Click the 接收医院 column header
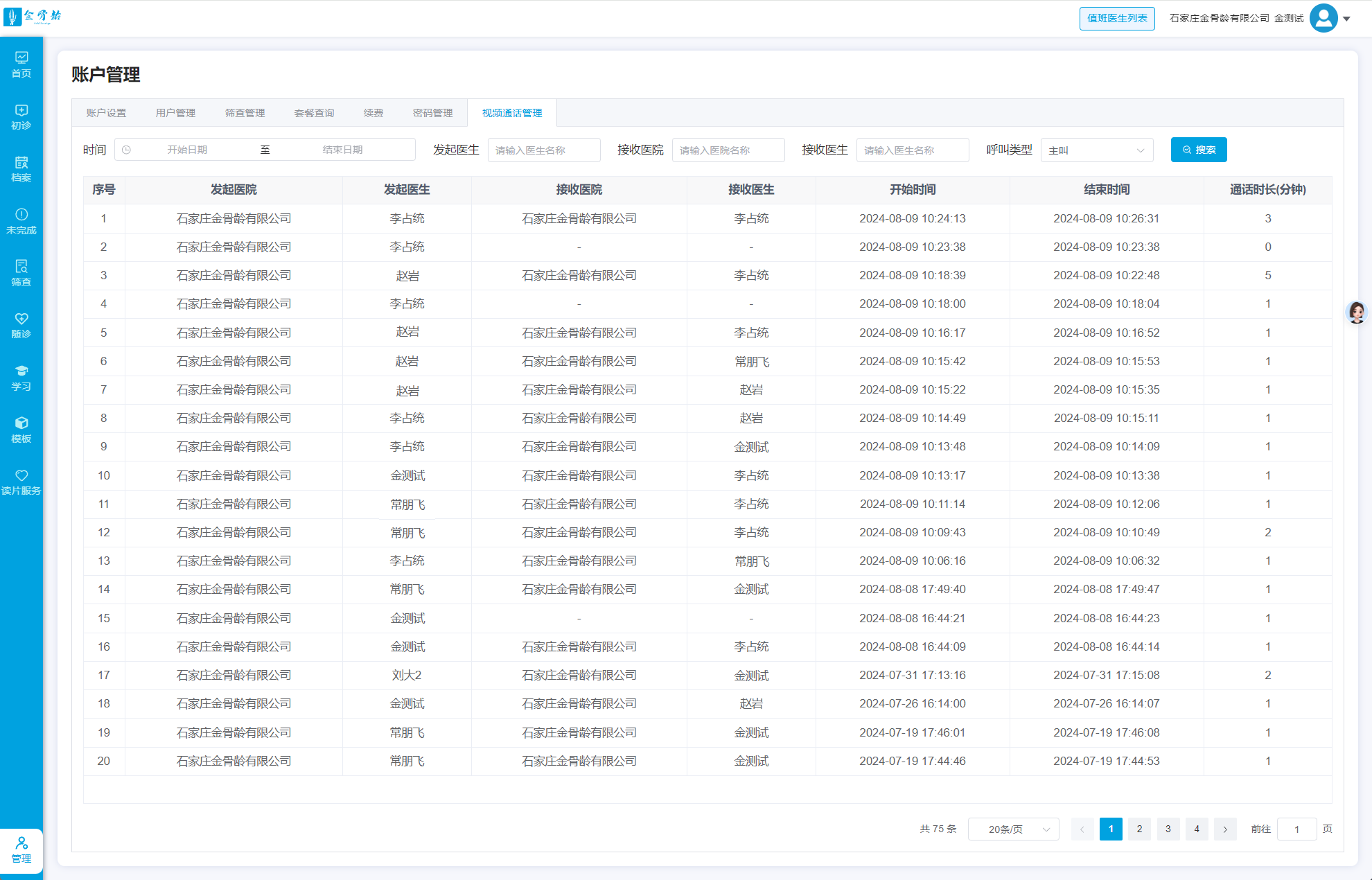The height and width of the screenshot is (880, 1372). (579, 190)
